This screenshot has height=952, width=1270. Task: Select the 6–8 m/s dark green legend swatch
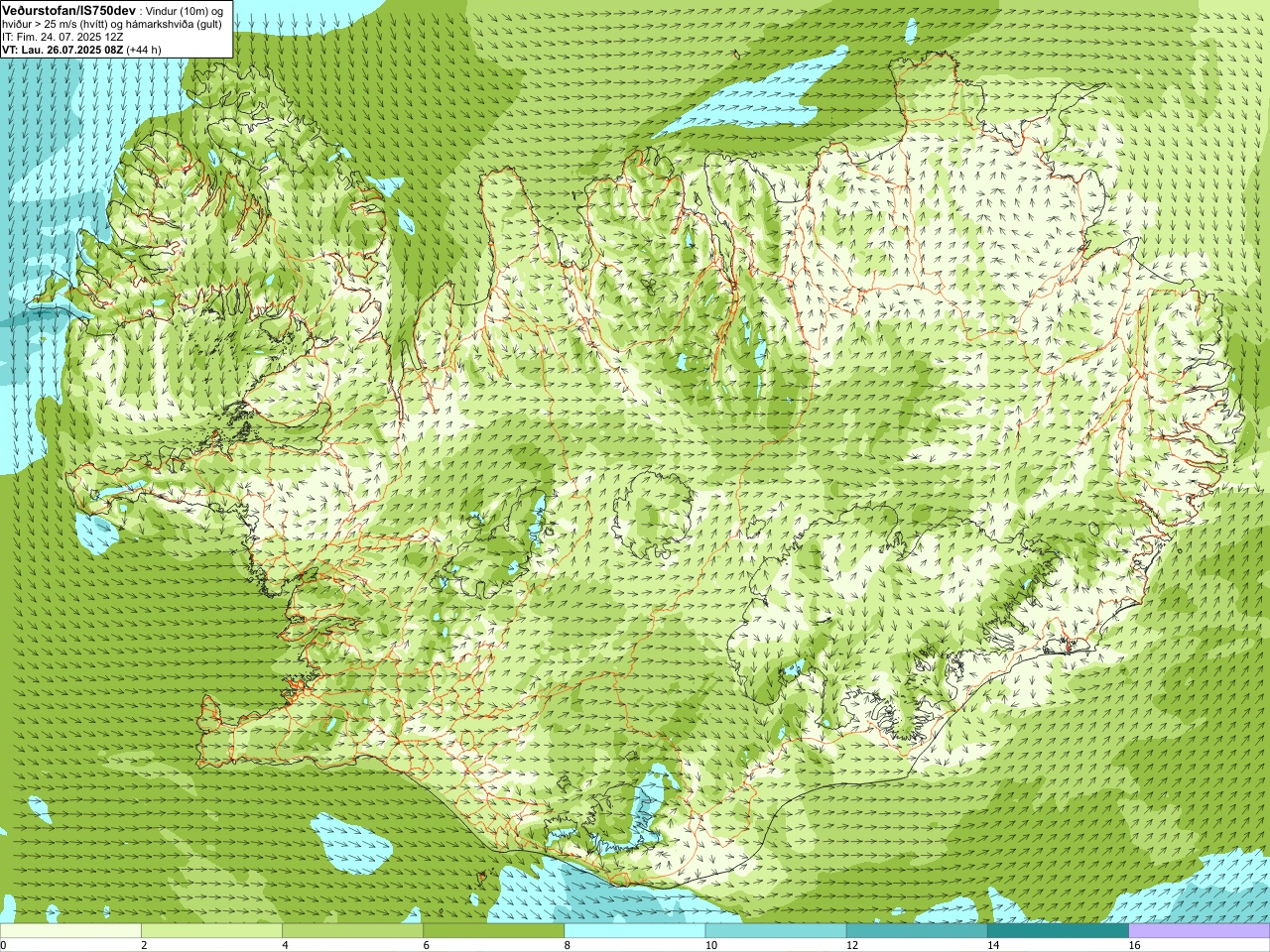click(494, 931)
